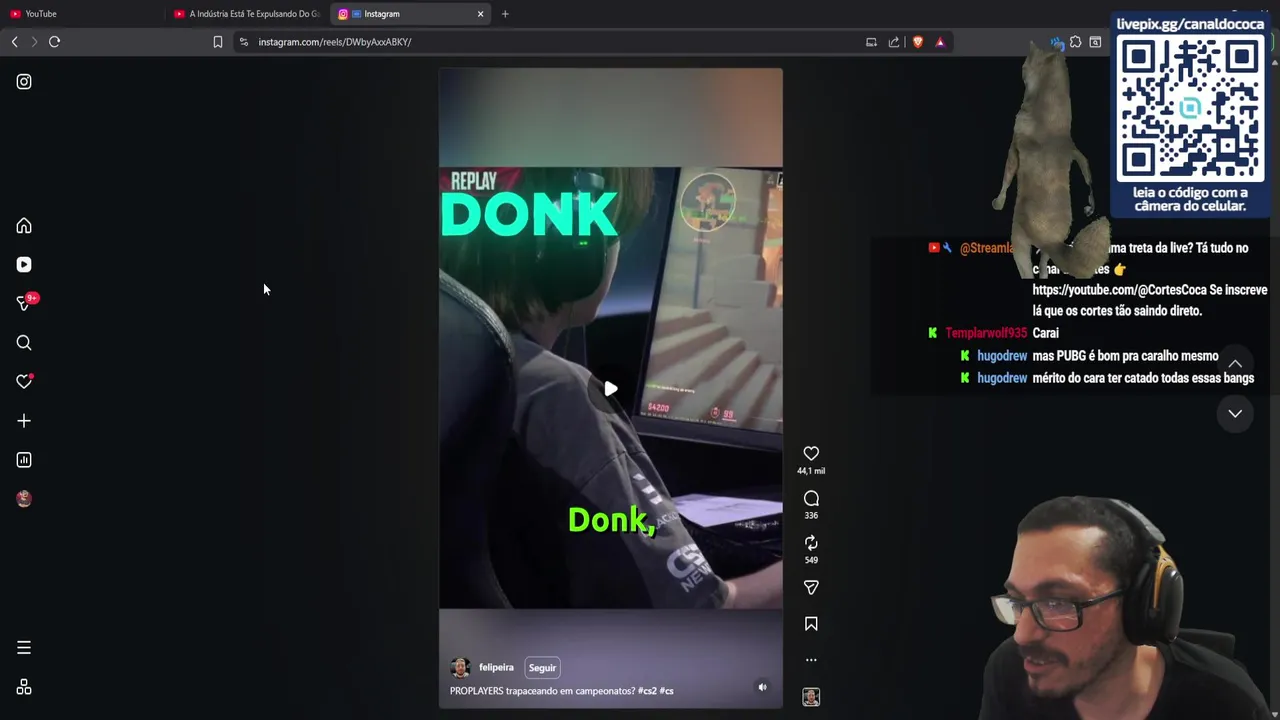Click the browser share page icon

(x=894, y=42)
